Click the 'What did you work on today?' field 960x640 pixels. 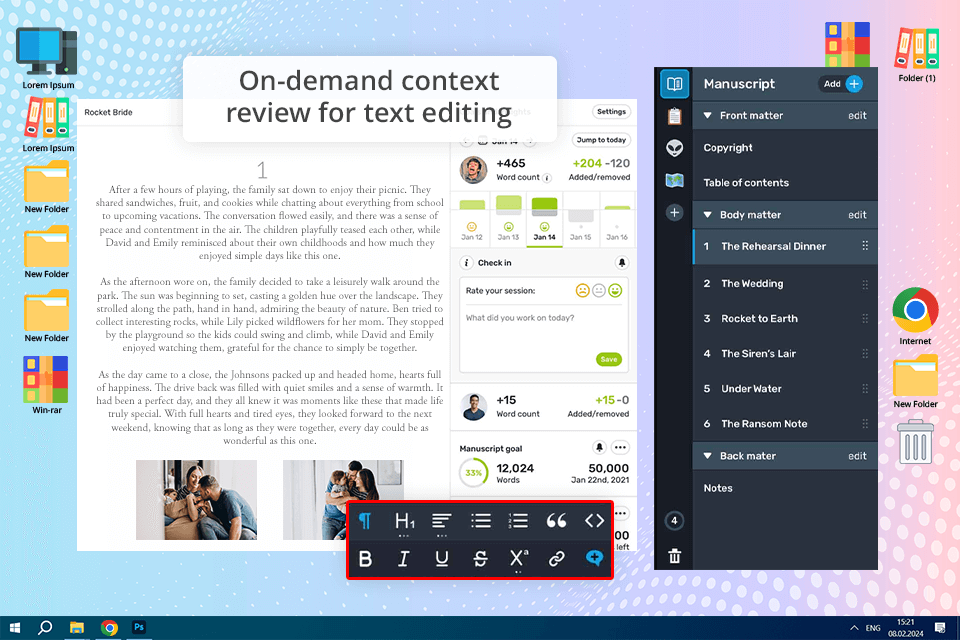point(544,331)
